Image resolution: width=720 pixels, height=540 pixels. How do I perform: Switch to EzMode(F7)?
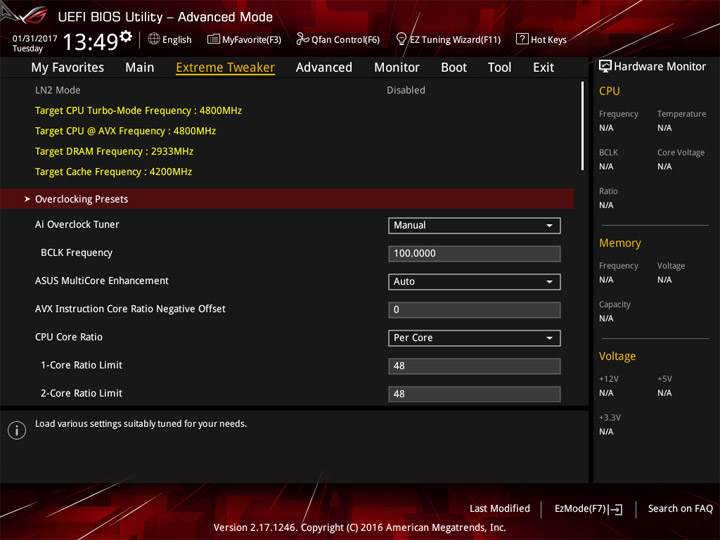pyautogui.click(x=589, y=509)
